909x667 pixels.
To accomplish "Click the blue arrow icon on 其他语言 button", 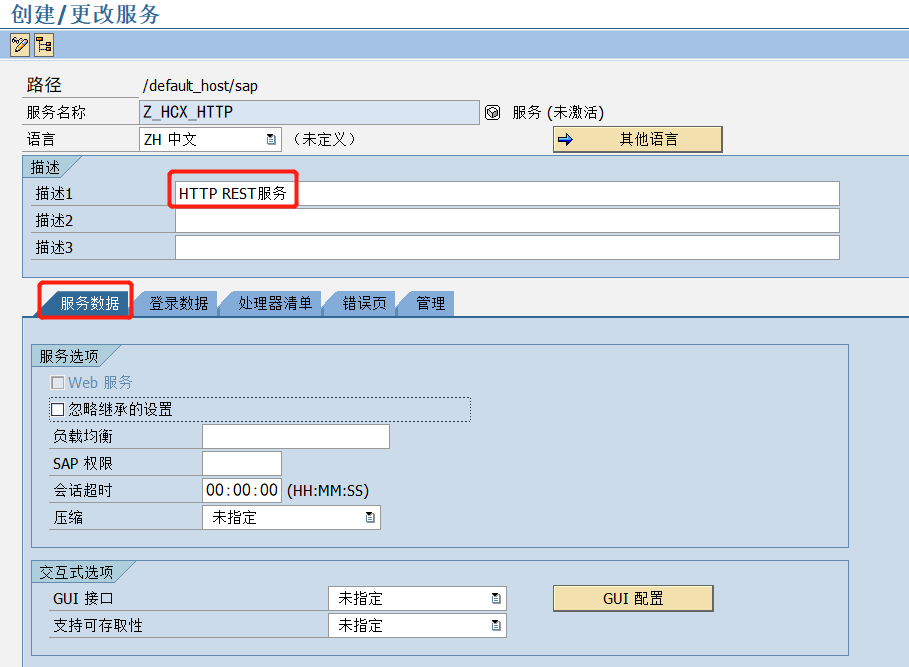I will click(x=565, y=139).
